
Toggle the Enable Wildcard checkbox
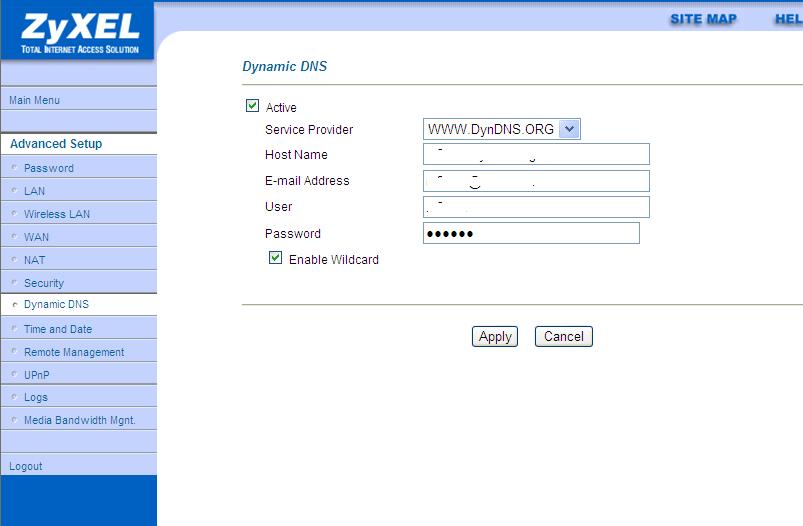(x=276, y=258)
